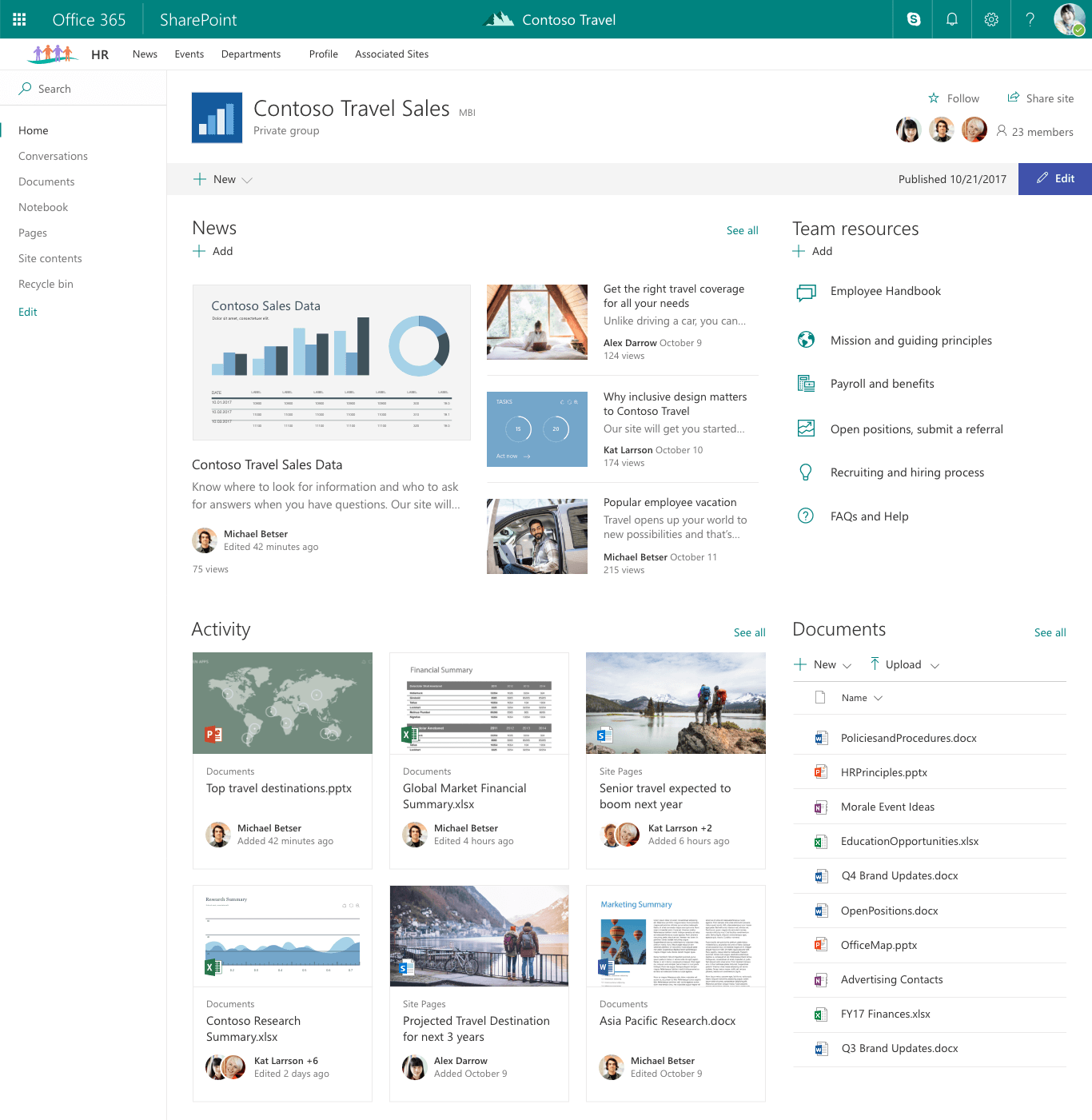Click your profile avatar in the top bar
The height and width of the screenshot is (1120, 1092).
click(1069, 19)
